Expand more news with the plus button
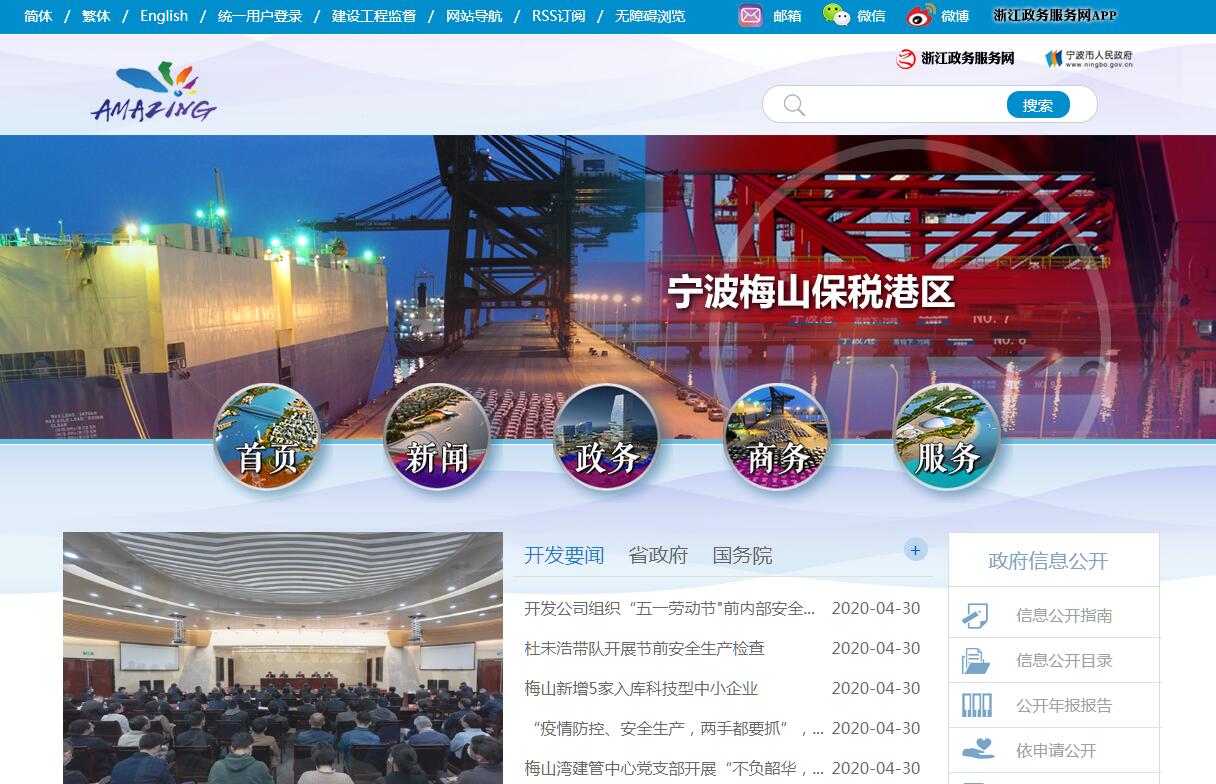 pyautogui.click(x=915, y=550)
